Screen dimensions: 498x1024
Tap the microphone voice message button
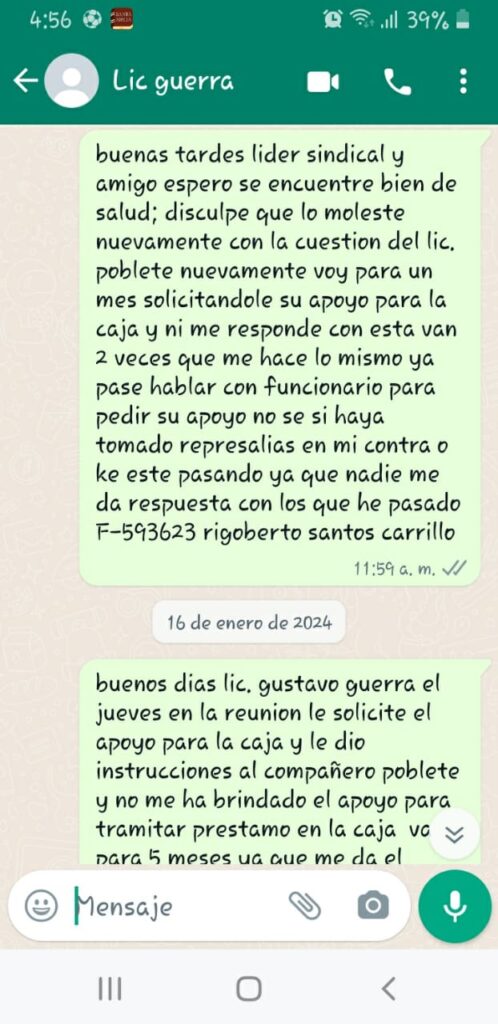coord(454,906)
